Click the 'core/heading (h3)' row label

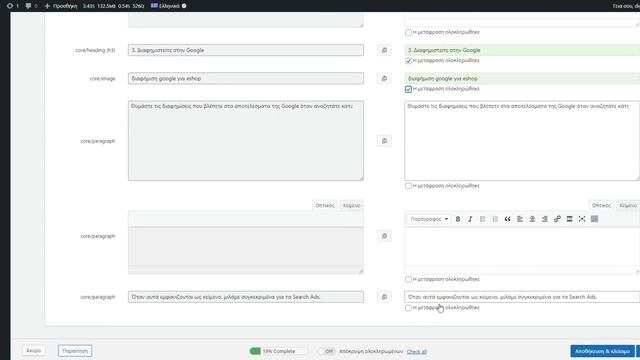point(95,50)
